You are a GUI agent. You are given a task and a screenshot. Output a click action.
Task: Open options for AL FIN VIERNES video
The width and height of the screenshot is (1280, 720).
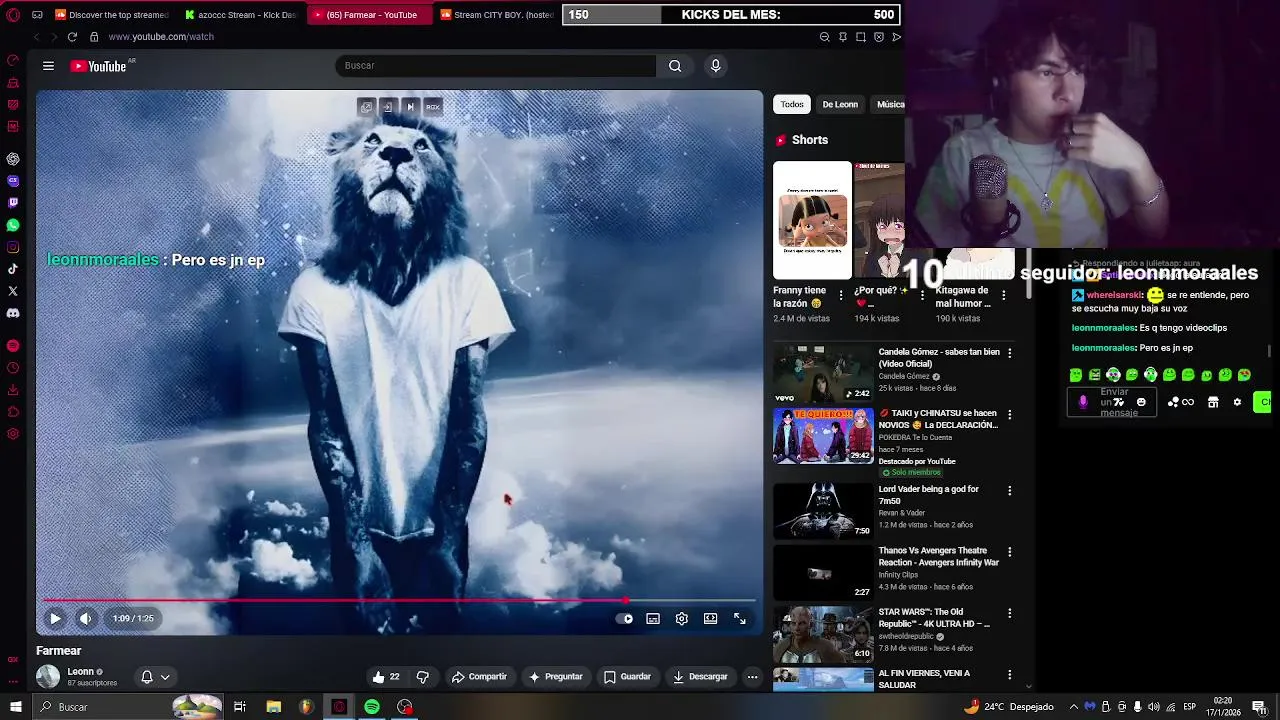tap(1009, 675)
